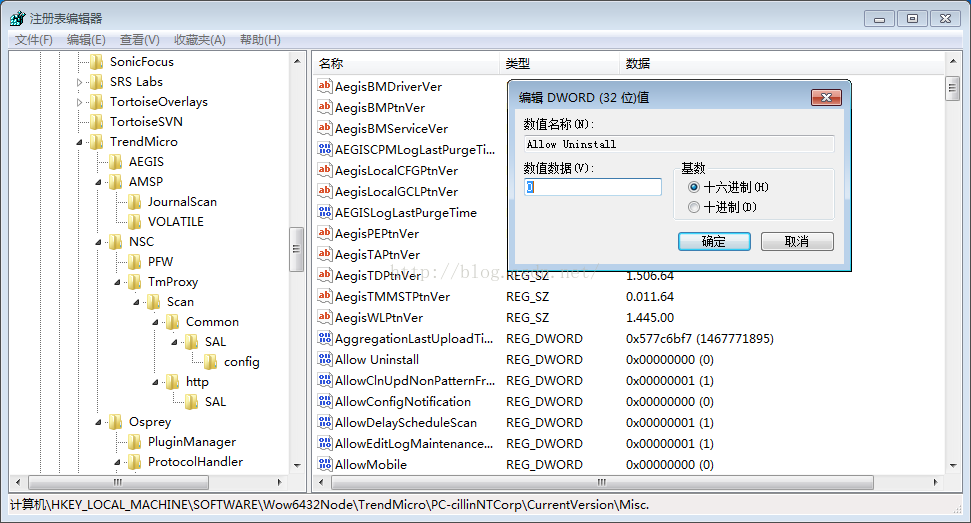Click the PluginManager folder icon
The height and width of the screenshot is (523, 971).
tap(134, 442)
